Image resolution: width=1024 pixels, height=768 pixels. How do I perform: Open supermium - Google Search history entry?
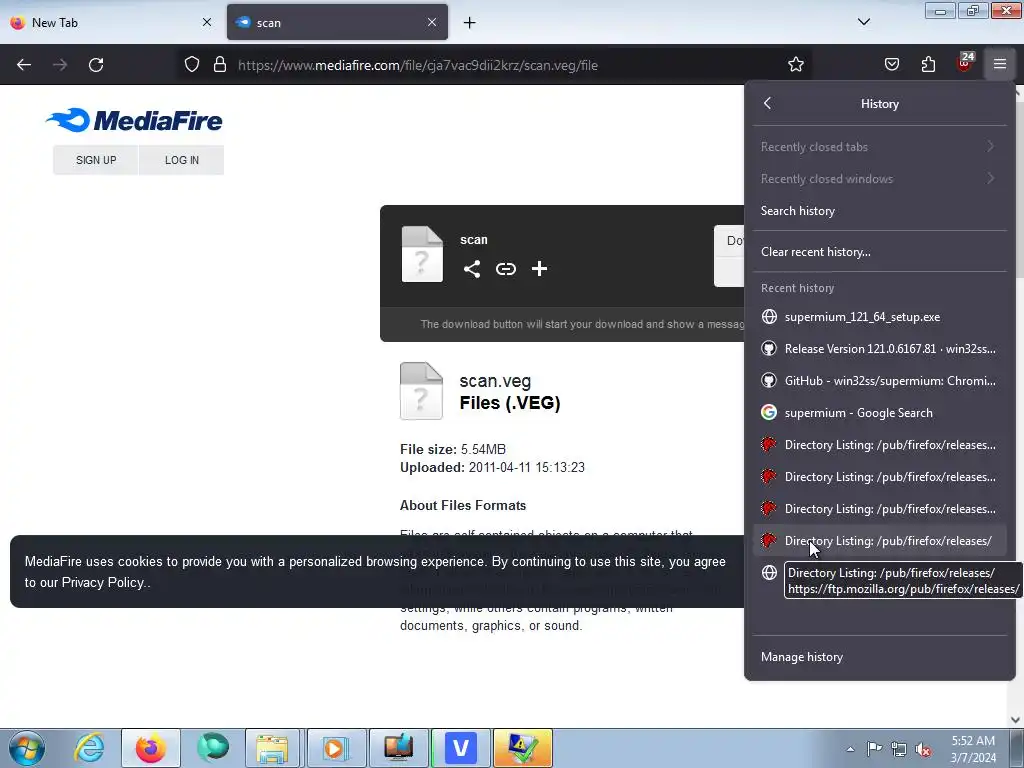click(x=879, y=413)
